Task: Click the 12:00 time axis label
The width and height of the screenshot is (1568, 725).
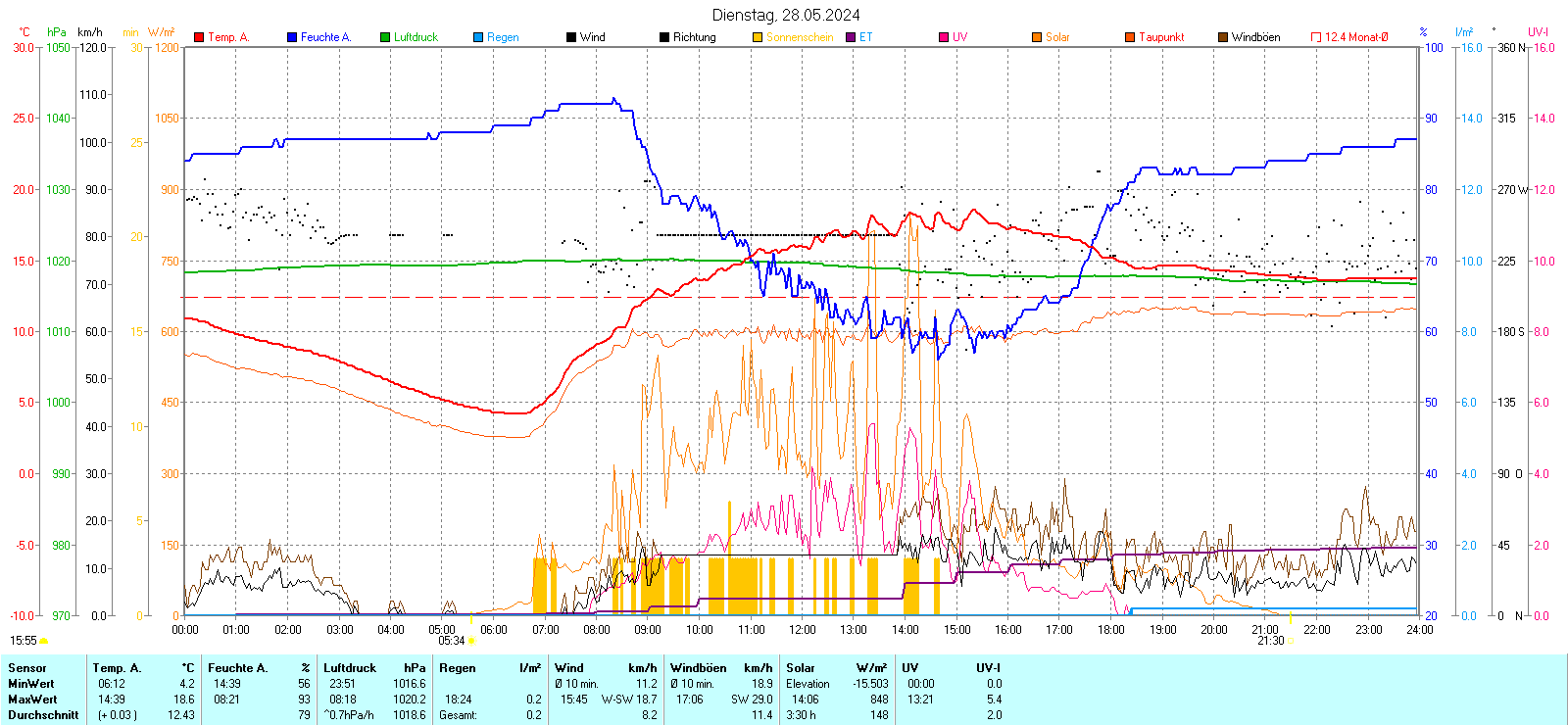Action: [x=803, y=630]
